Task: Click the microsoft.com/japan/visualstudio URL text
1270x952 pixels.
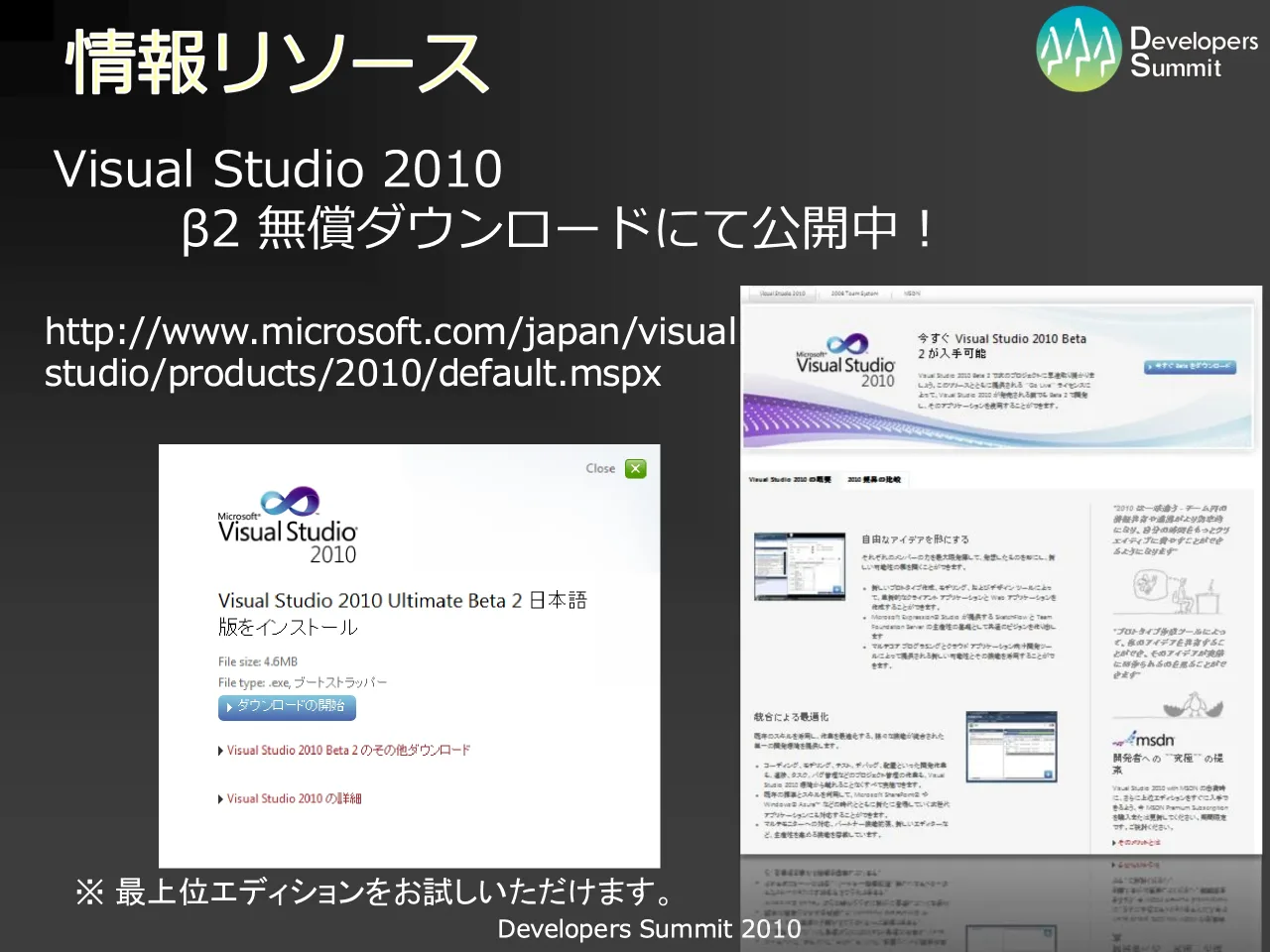Action: pos(390,352)
